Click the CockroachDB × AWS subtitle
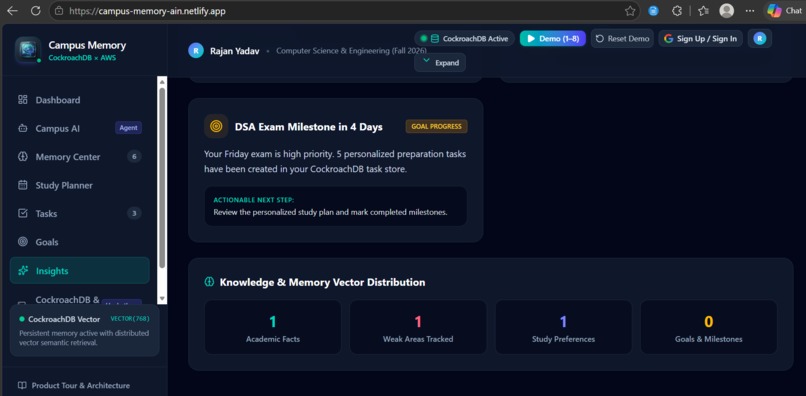This screenshot has height=396, width=806. (x=82, y=58)
